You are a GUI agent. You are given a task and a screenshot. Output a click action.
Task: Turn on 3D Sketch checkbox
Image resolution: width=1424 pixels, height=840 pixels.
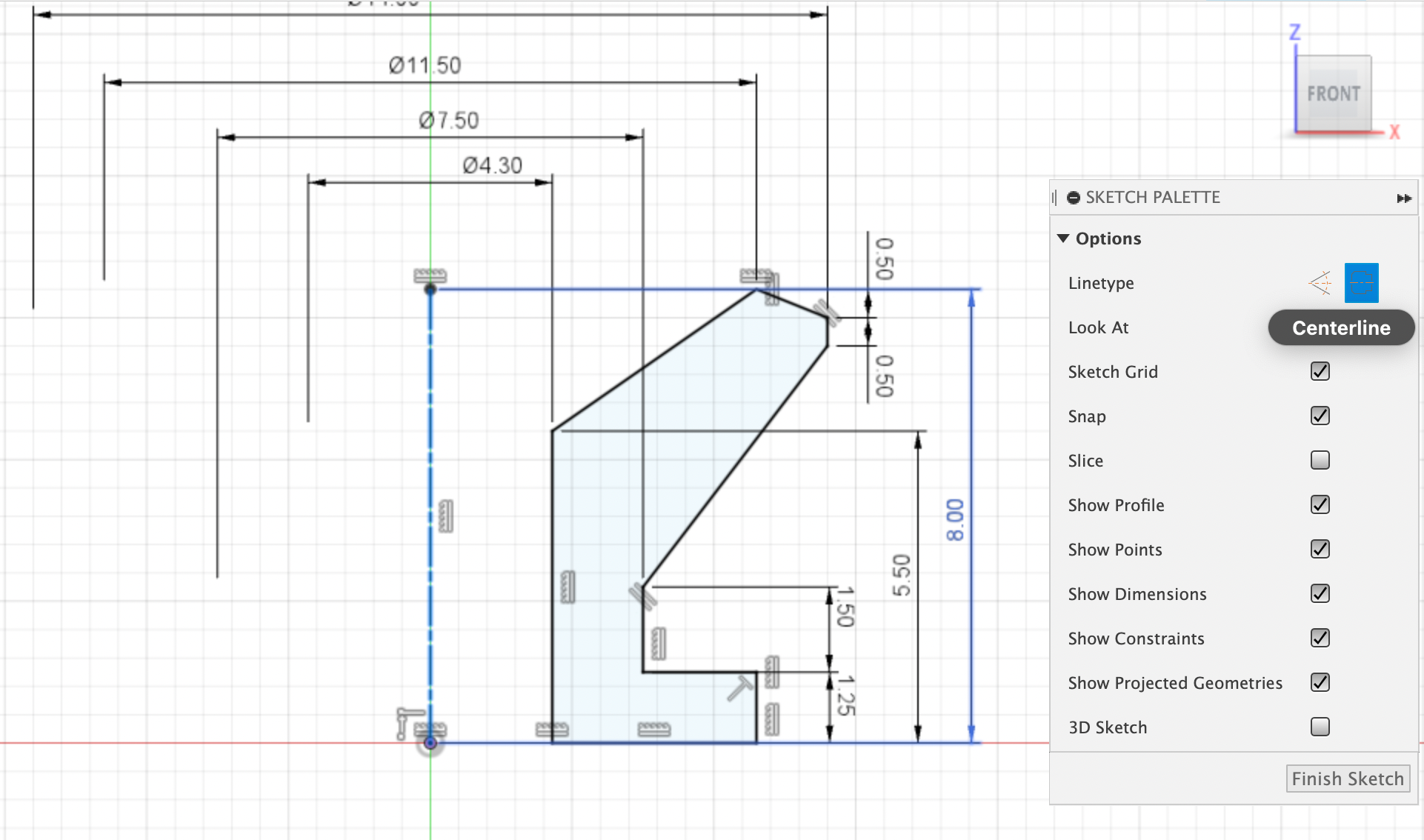tap(1320, 727)
